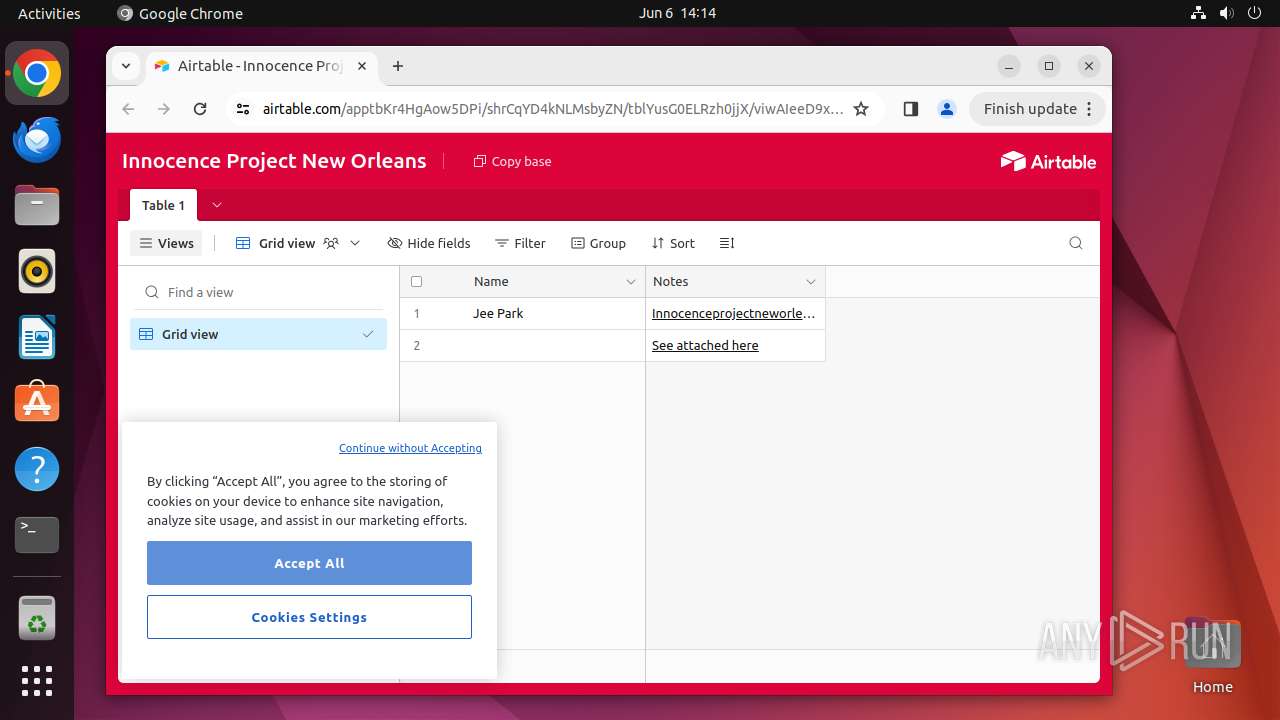Select the Notes column header
Viewport: 1280px width, 720px height.
click(735, 282)
